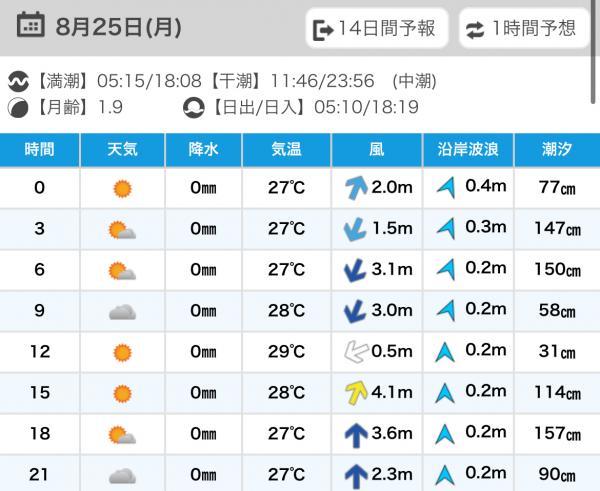Click the tide wave icon next to 満潮
The height and width of the screenshot is (491, 600).
tap(18, 81)
